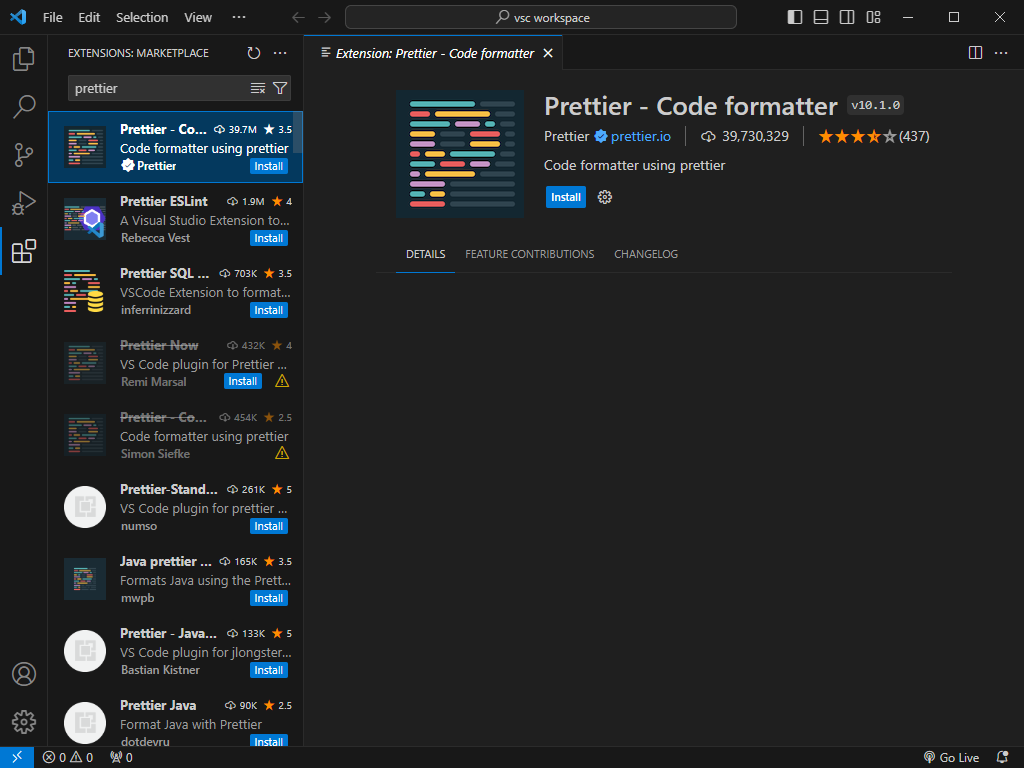The width and height of the screenshot is (1024, 768).
Task: Click the extensions list scrollbar
Action: [x=298, y=133]
